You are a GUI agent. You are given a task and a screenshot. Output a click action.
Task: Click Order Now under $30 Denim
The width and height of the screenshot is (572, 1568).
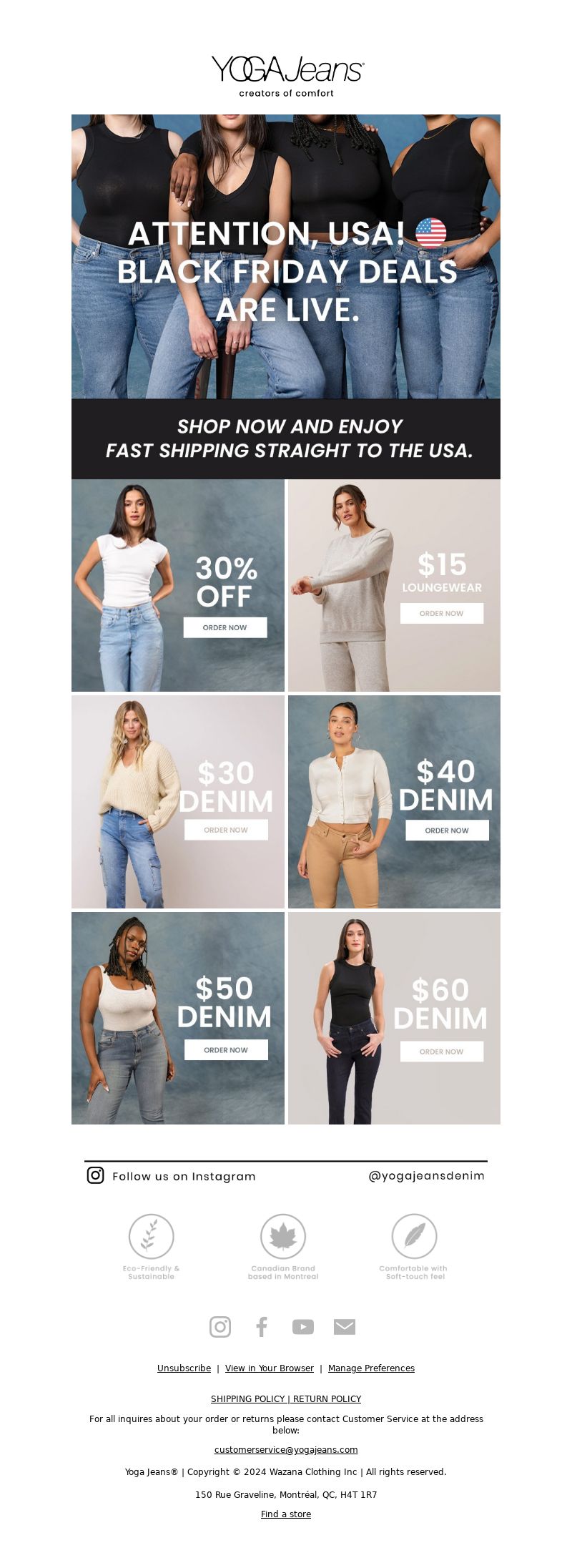[226, 830]
